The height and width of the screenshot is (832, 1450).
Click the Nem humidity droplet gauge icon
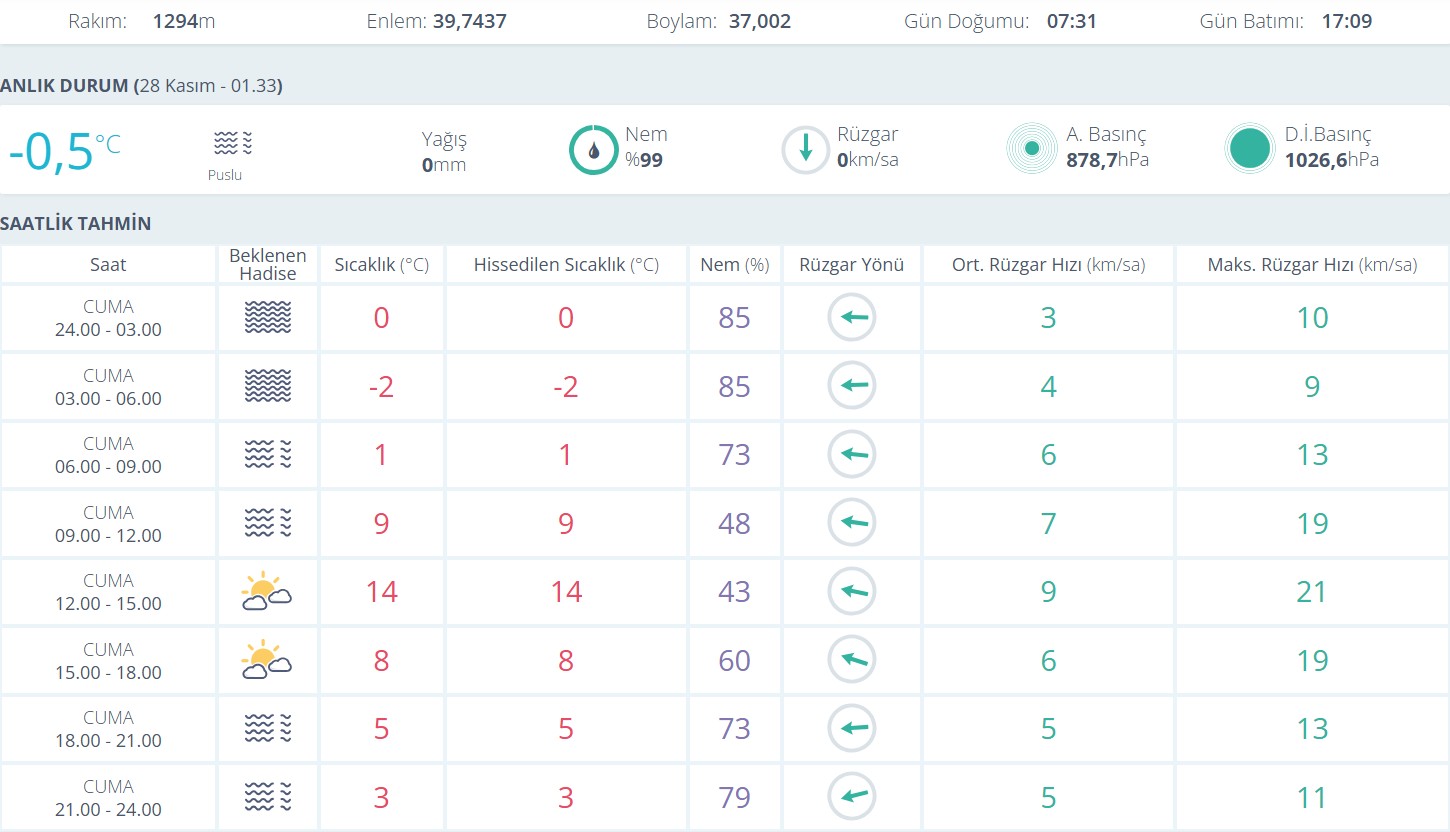pyautogui.click(x=594, y=150)
